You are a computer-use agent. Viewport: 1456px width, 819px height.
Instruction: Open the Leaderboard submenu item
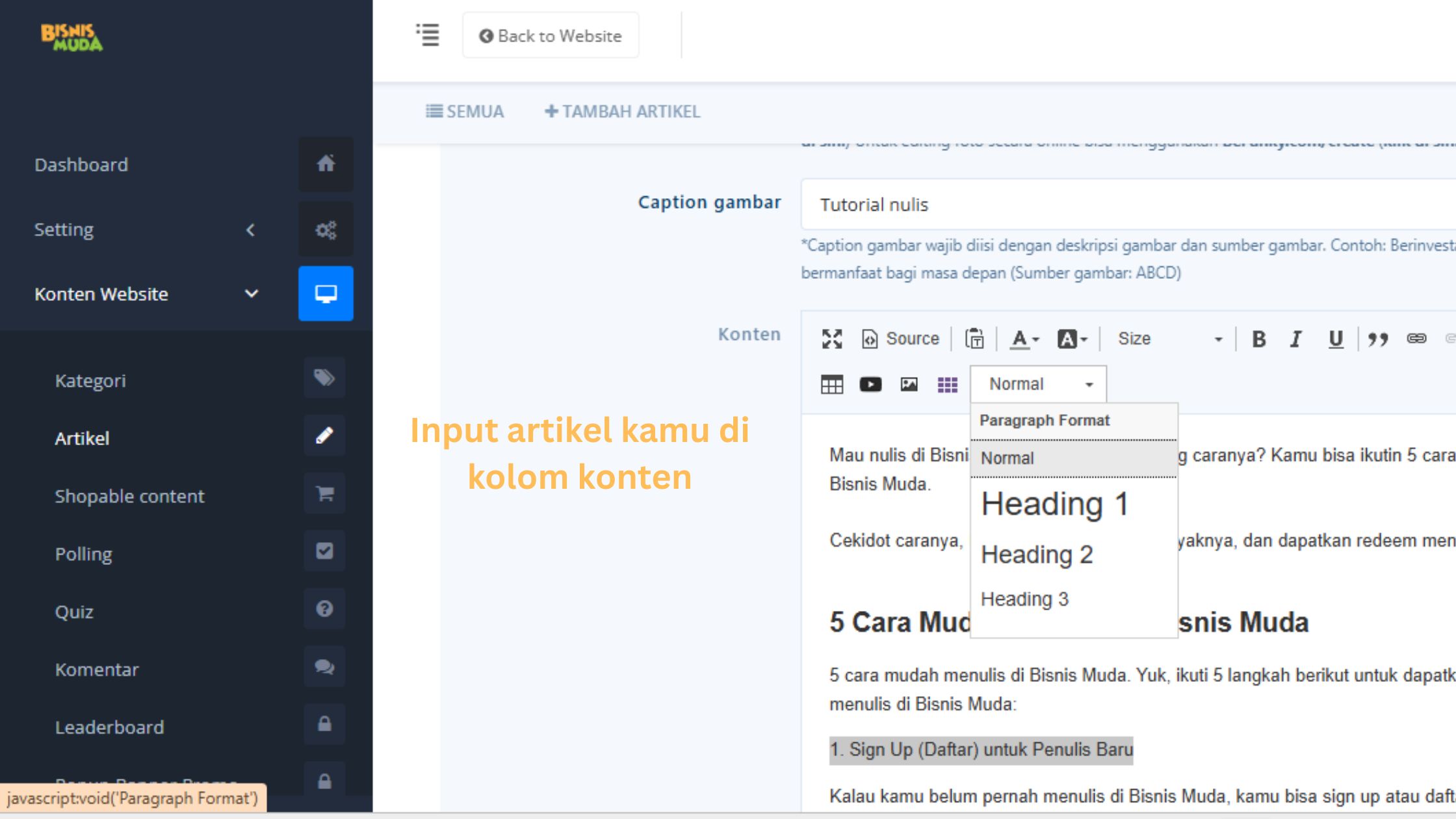tap(109, 728)
